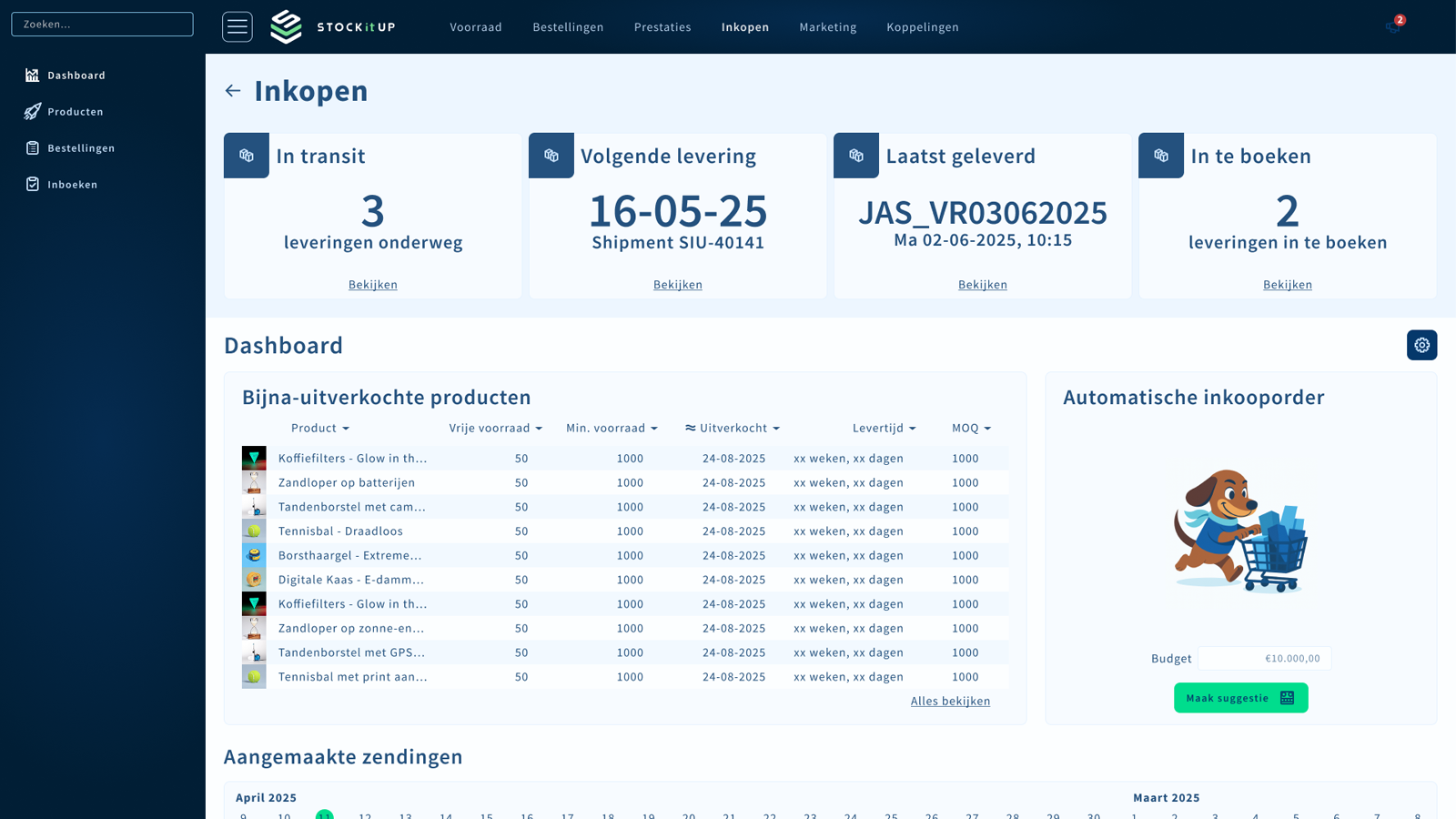1456x819 pixels.
Task: Open thumbnail of Zandloper op batterijen
Action: coord(254,482)
